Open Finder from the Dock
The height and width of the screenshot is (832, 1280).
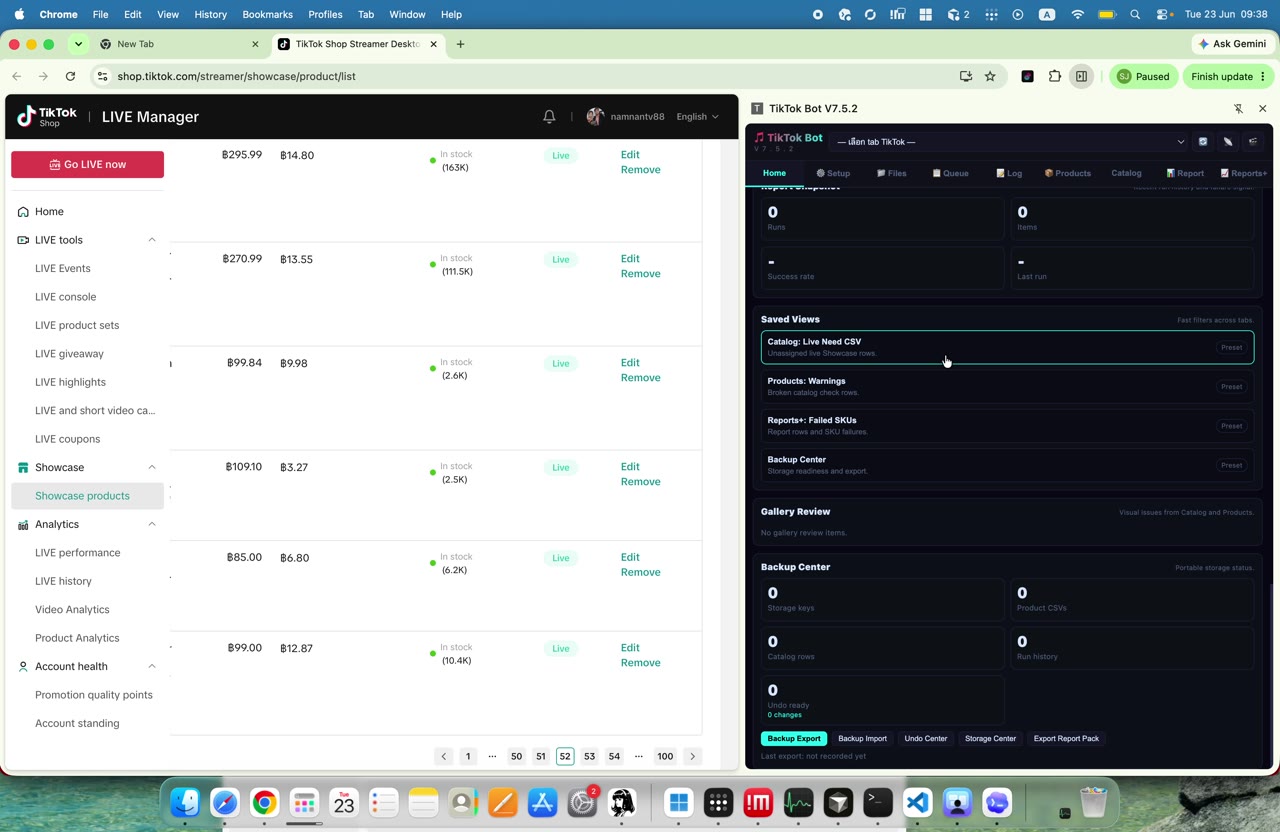click(185, 802)
